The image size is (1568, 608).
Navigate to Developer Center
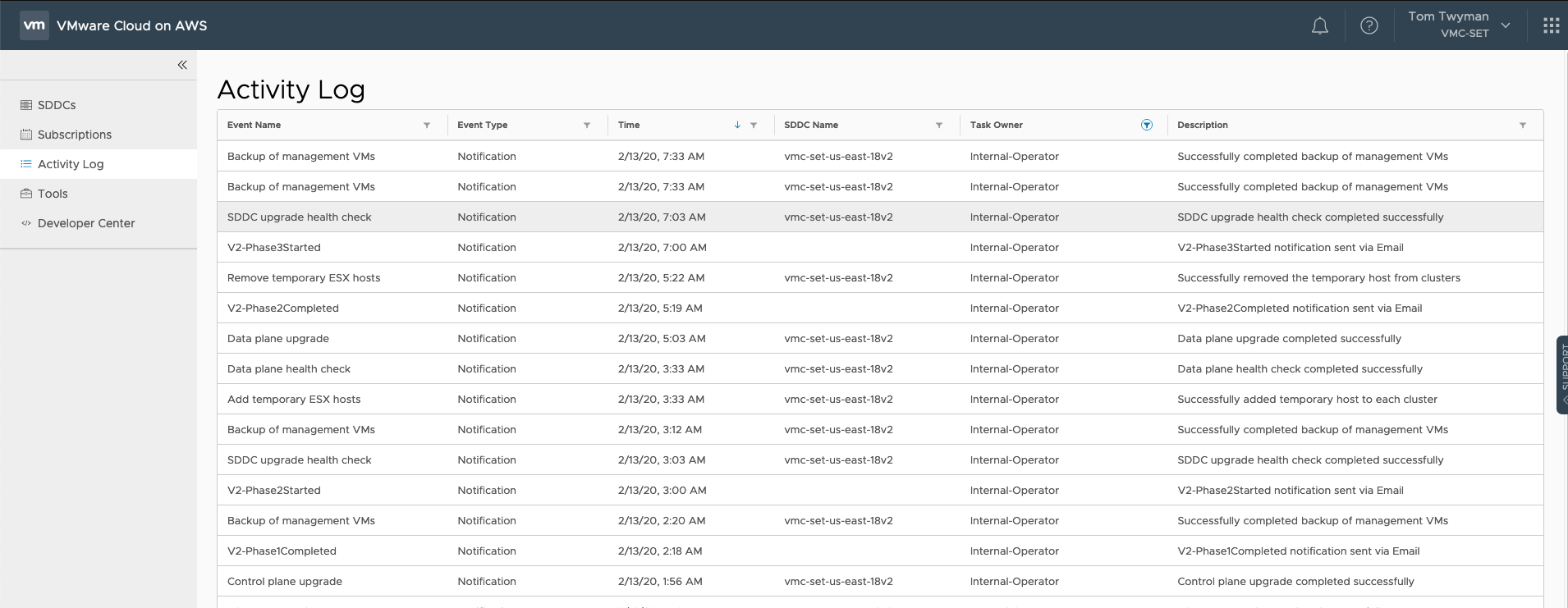(85, 223)
